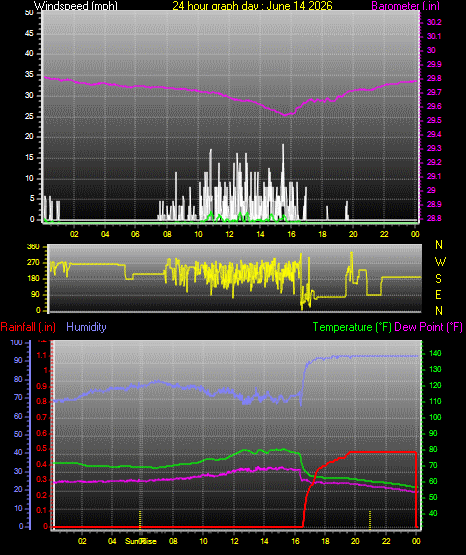Image resolution: width=466 pixels, height=555 pixels.
Task: Click the 28.9 barometer scale value
Action: 434,204
